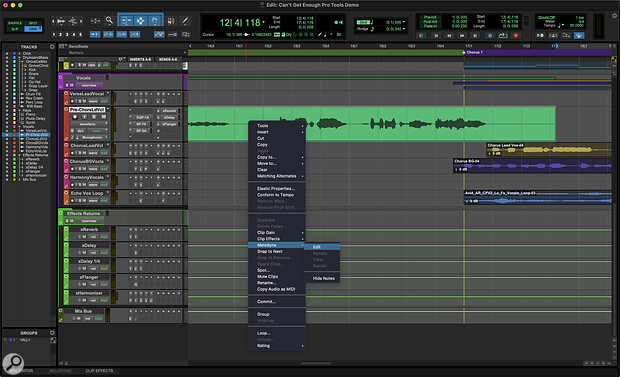This screenshot has width=620, height=377.
Task: Enable Slip edit mode
Action: pos(15,29)
